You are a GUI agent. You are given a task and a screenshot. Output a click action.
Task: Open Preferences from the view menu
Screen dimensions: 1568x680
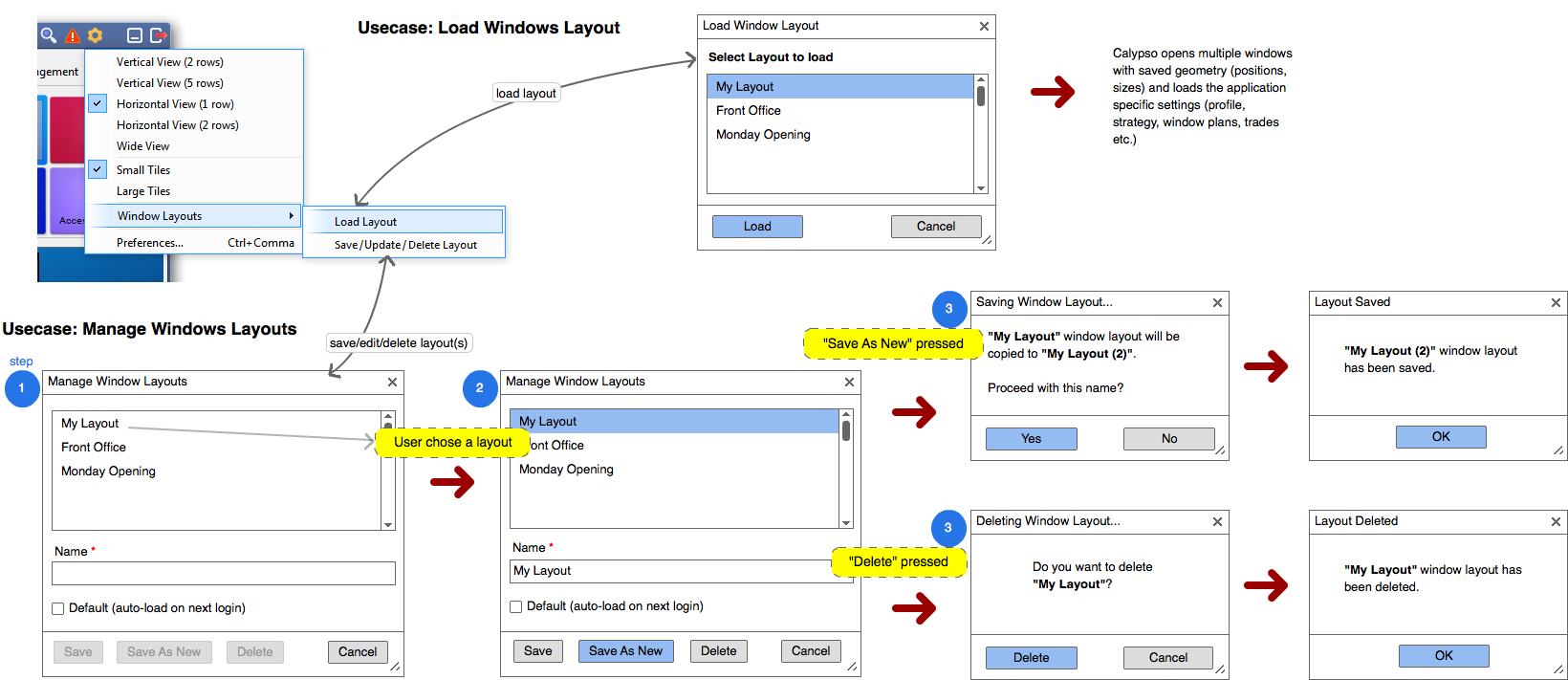tap(150, 243)
